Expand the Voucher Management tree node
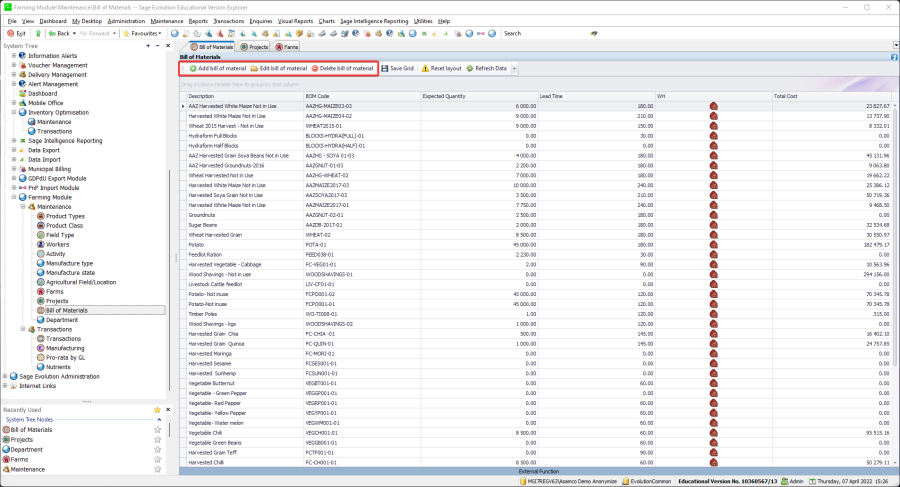The width and height of the screenshot is (900, 487). point(14,65)
